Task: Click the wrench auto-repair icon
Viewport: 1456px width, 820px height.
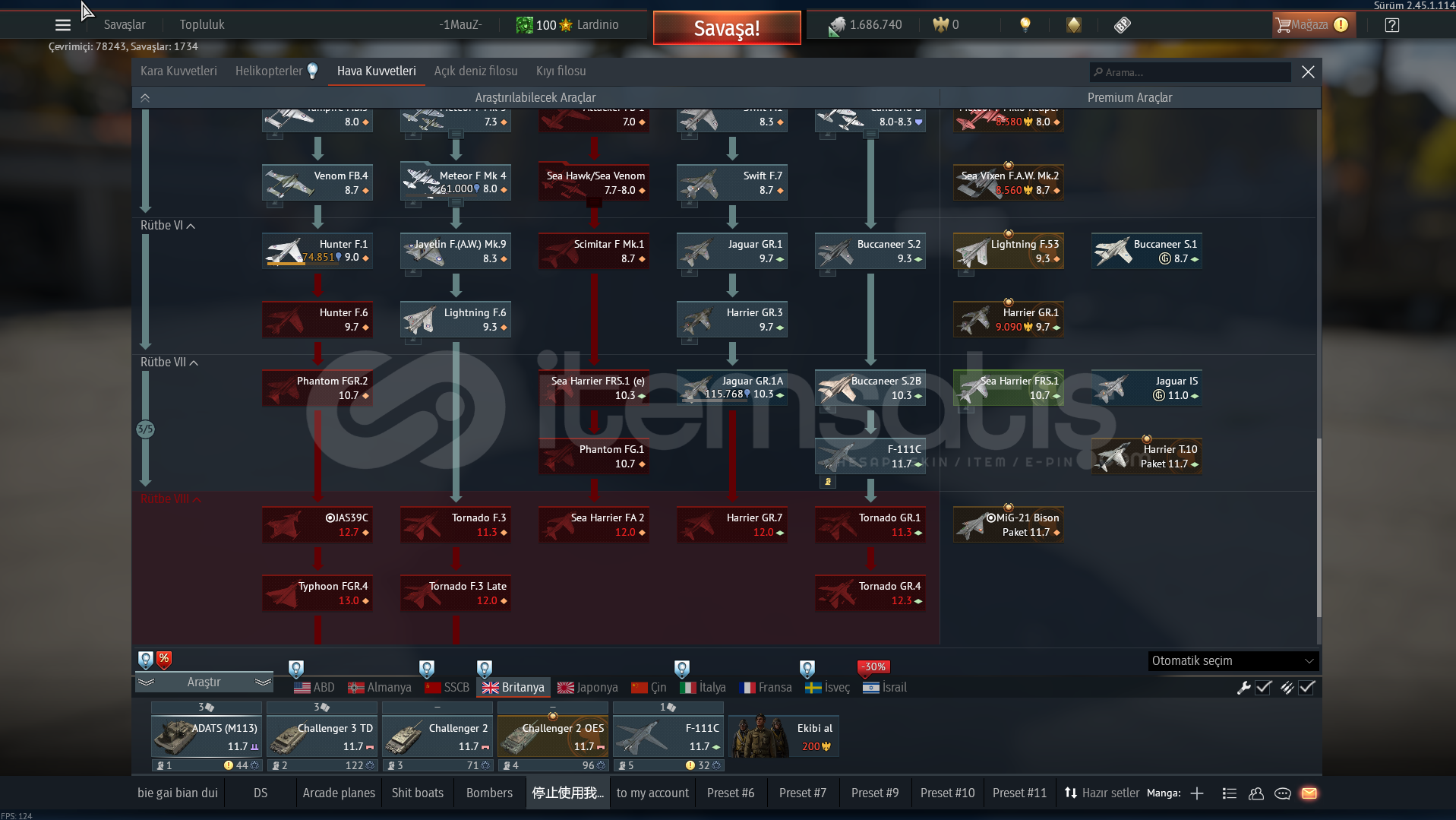Action: coord(1243,688)
